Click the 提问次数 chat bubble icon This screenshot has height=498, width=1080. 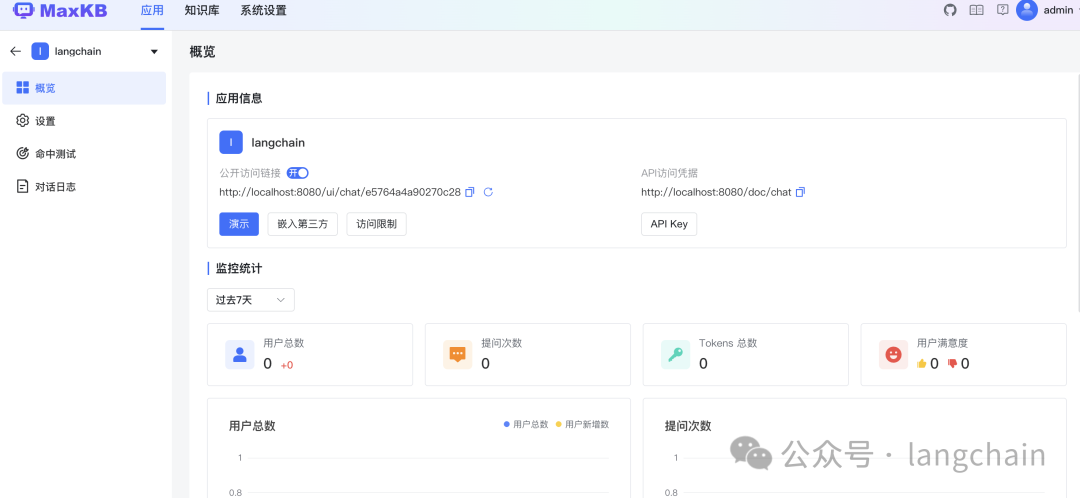click(x=457, y=355)
